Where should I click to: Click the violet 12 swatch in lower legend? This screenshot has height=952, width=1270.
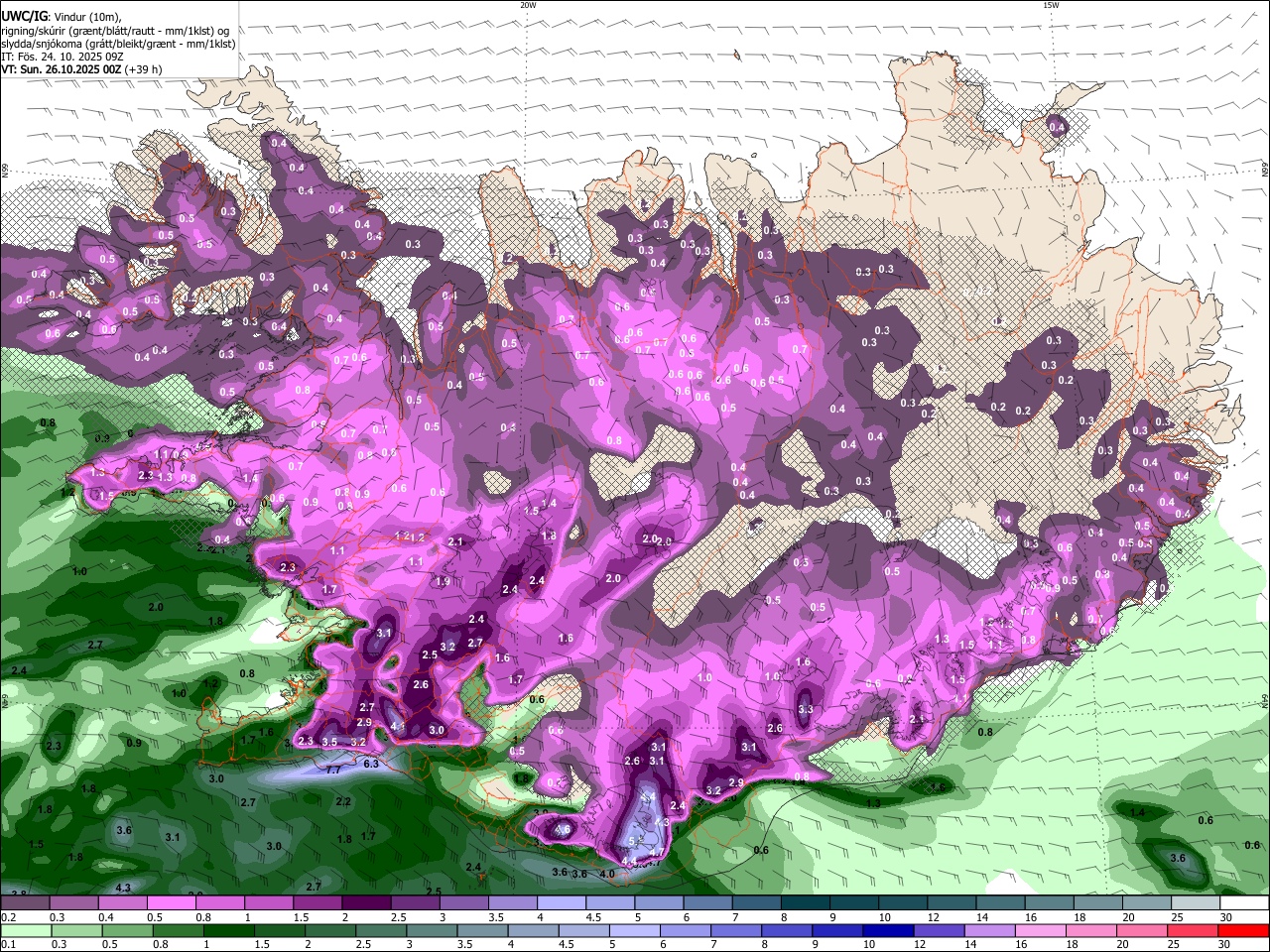940,930
